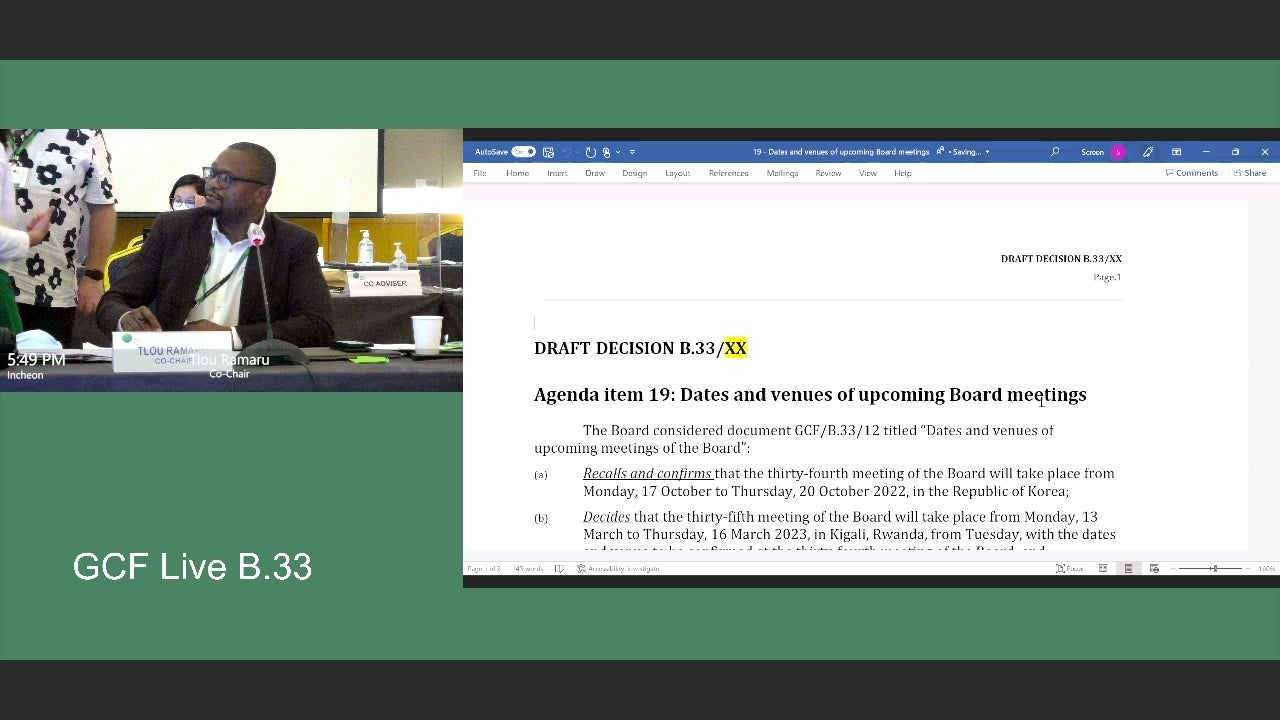
Task: Click the page number indicator in status bar
Action: (483, 568)
